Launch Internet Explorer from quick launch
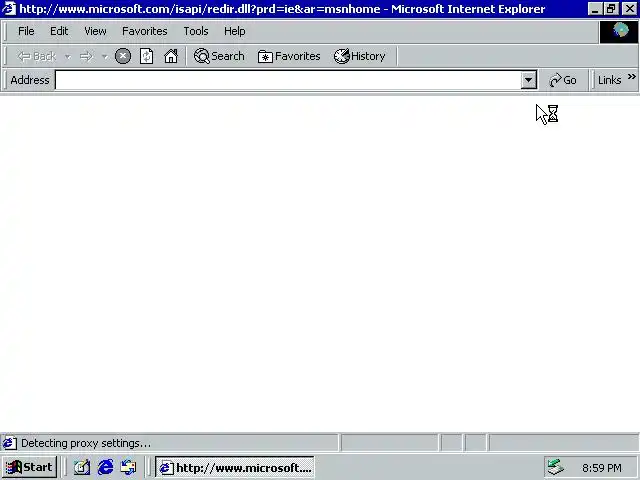The width and height of the screenshot is (640, 480). point(105,467)
